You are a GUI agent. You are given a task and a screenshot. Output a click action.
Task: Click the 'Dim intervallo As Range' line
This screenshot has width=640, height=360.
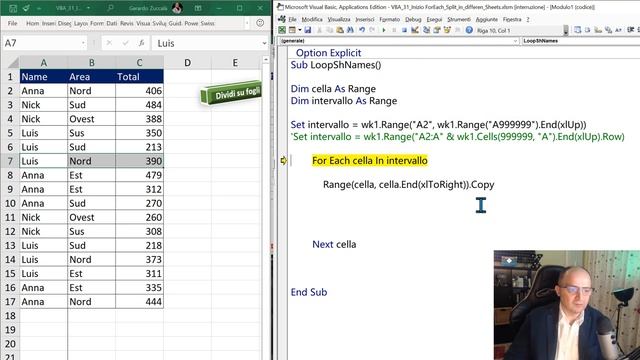(344, 101)
